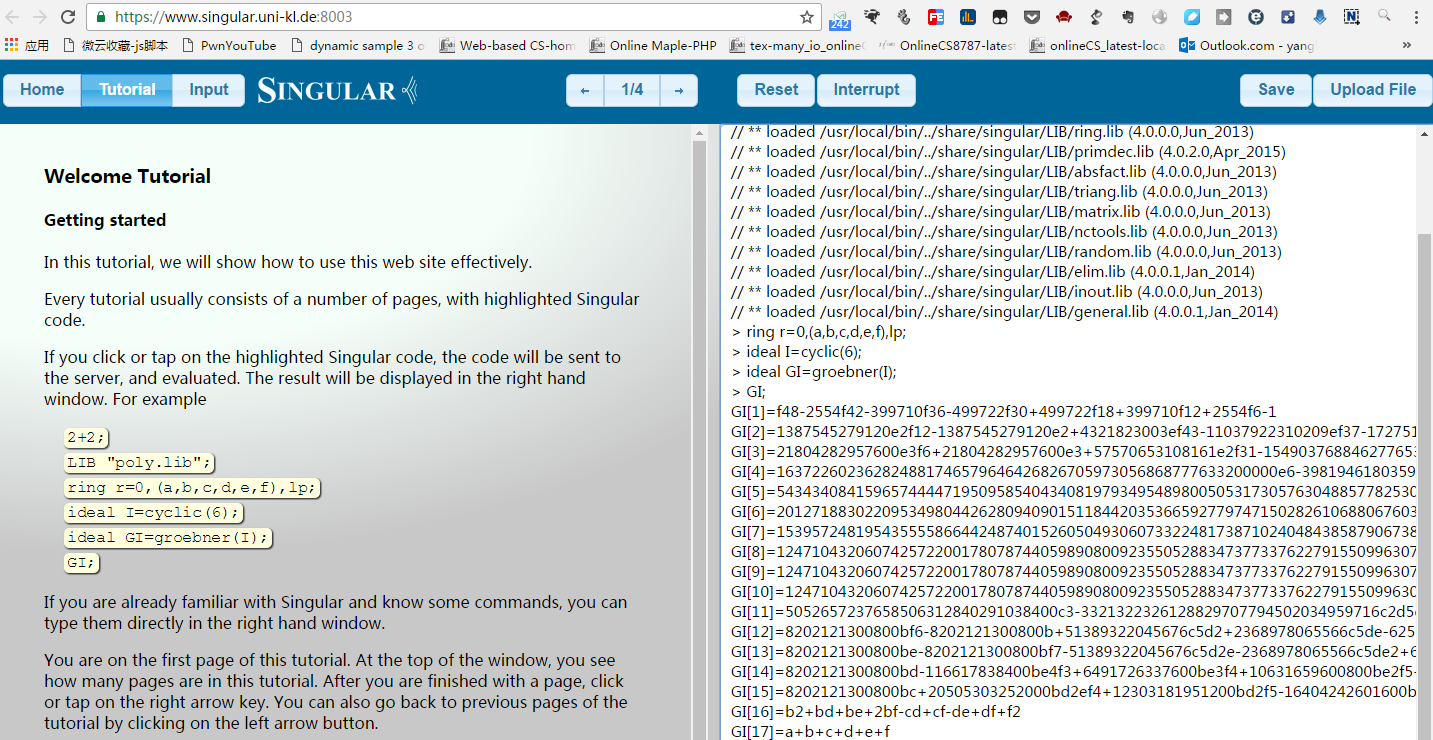Open the Outlook.com bookmark
Image resolution: width=1433 pixels, height=740 pixels.
point(1247,45)
